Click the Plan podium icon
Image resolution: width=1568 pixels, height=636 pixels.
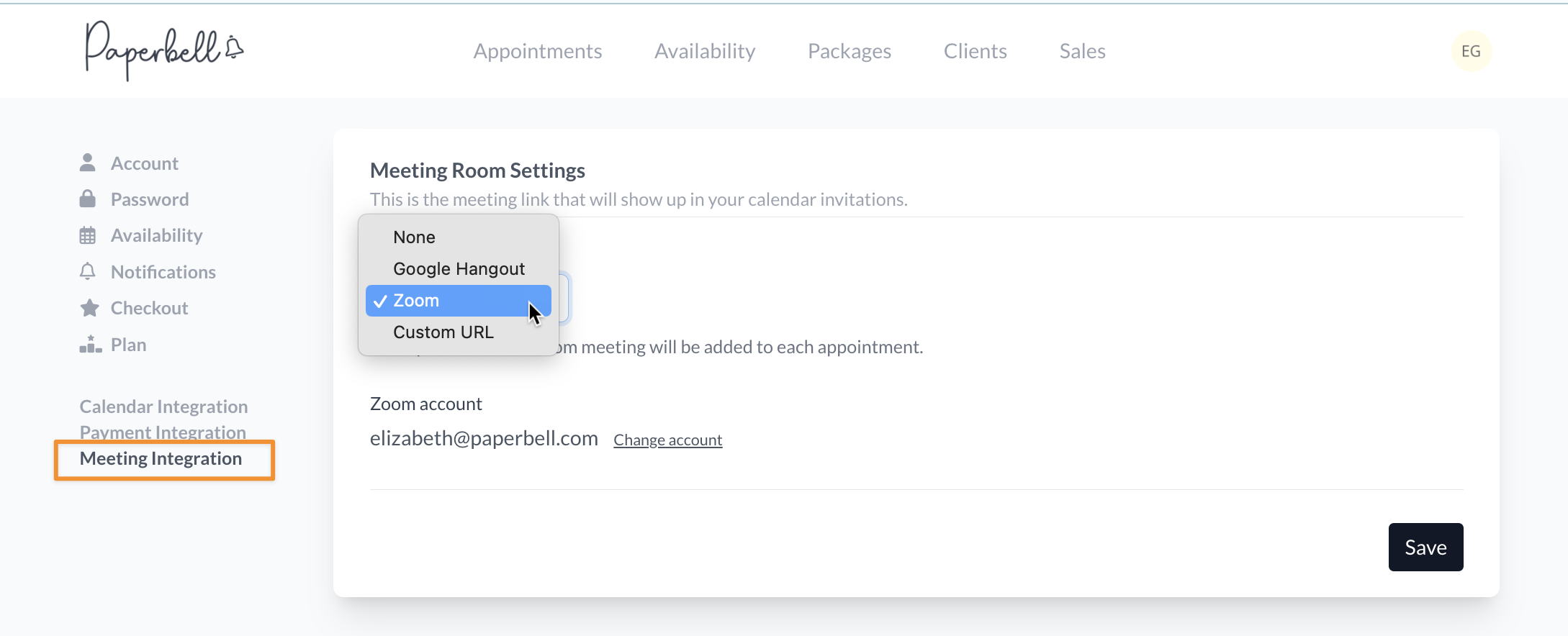90,345
